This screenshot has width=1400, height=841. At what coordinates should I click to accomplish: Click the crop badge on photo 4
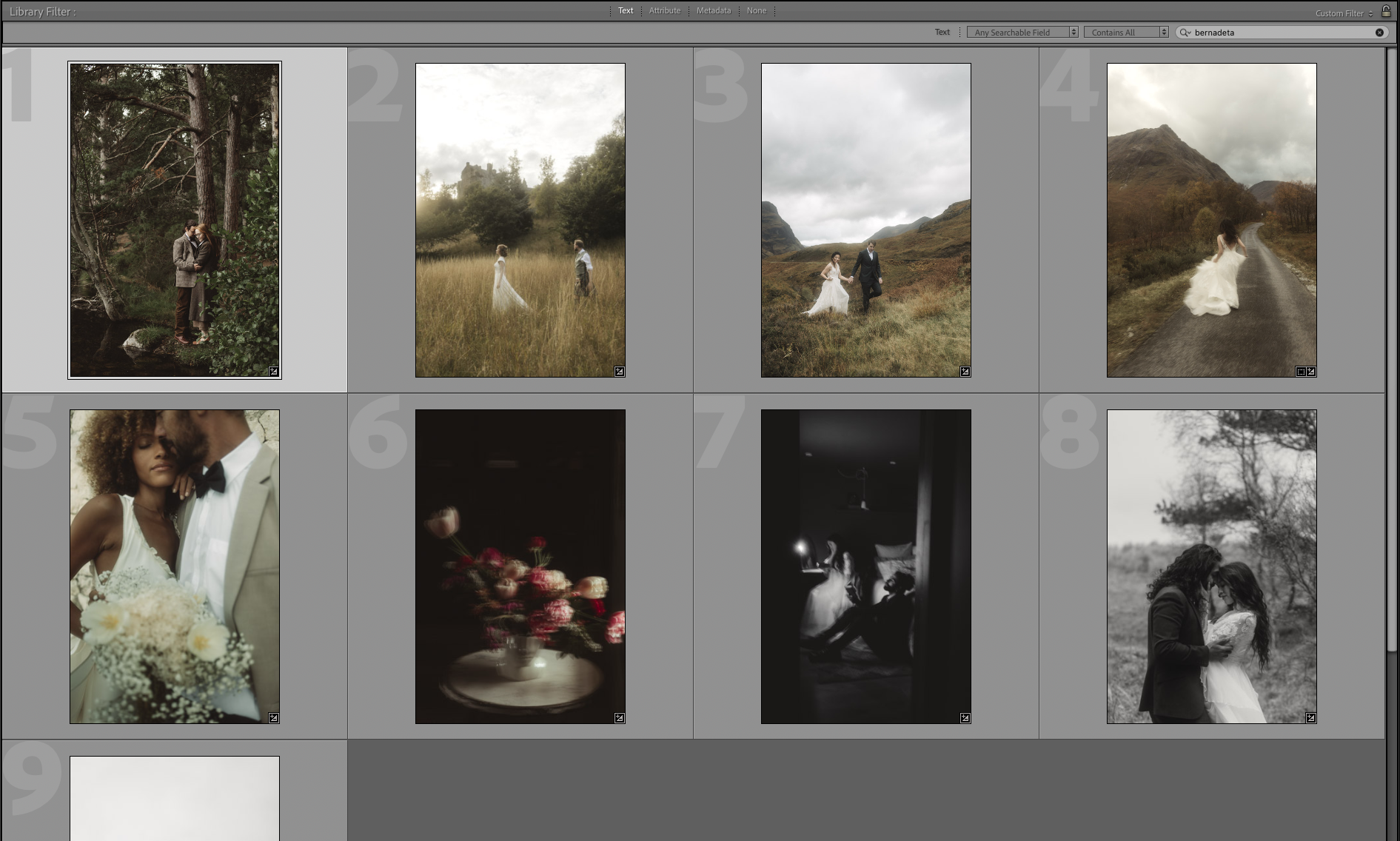[1301, 372]
